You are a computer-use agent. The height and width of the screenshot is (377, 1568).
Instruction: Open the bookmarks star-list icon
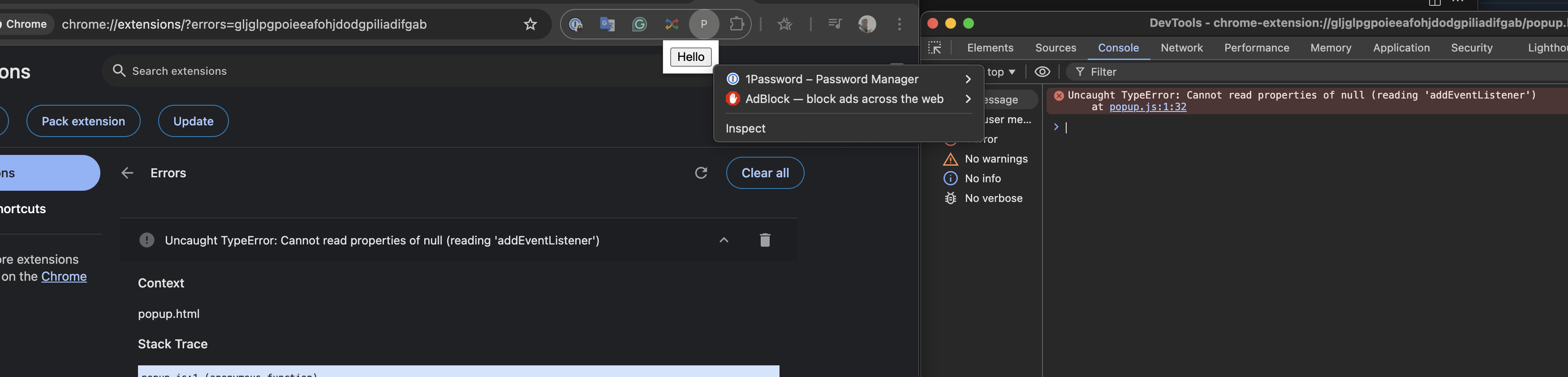point(784,24)
